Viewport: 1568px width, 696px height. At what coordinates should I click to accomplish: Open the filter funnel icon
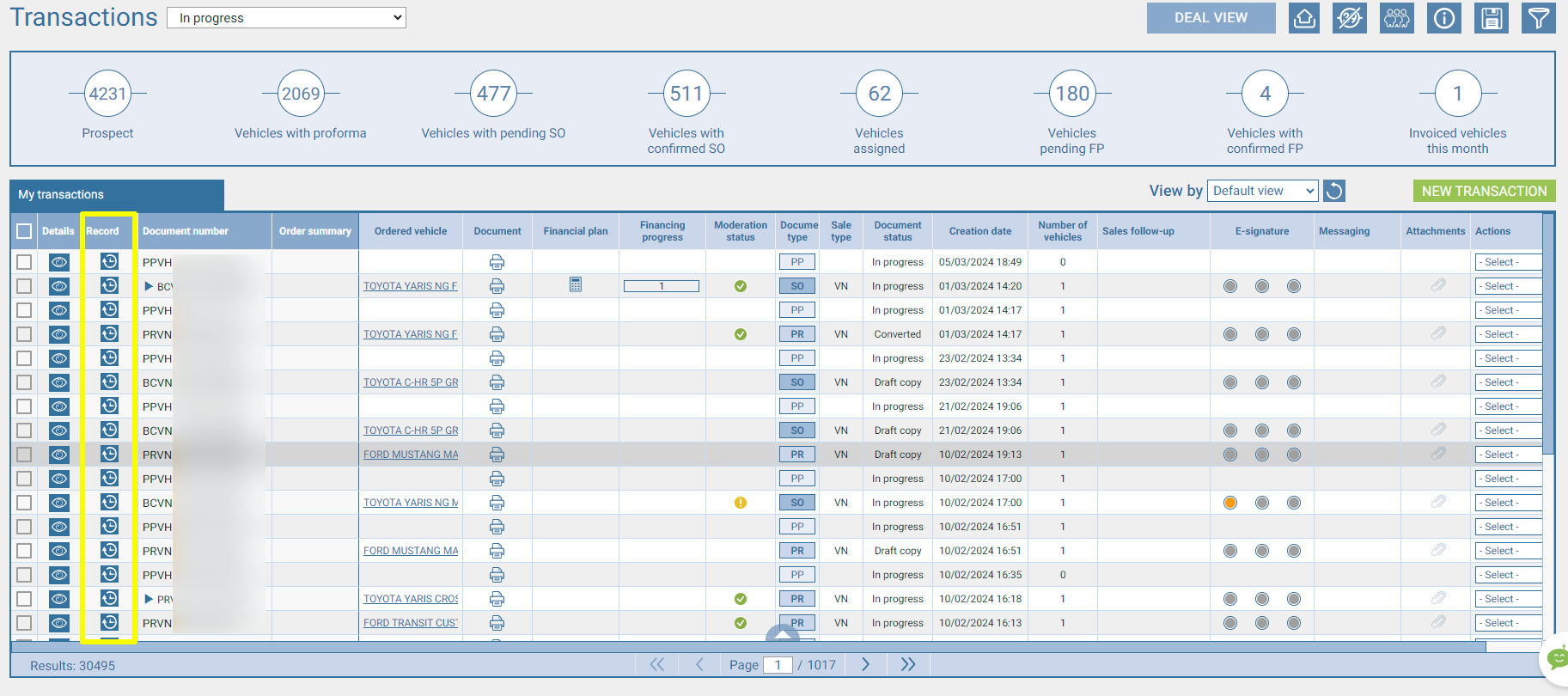1539,18
